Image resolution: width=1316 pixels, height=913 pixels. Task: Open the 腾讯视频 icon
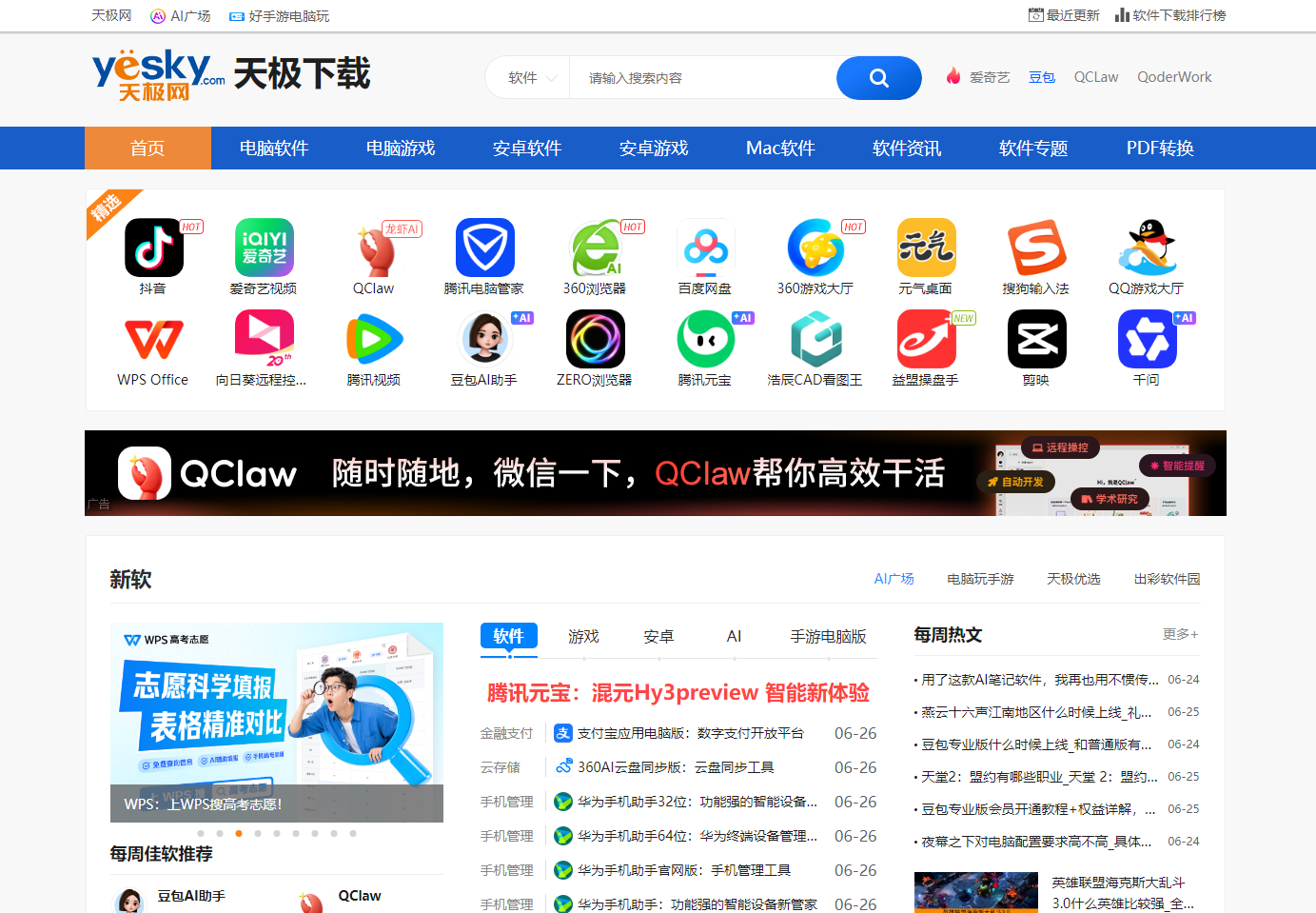pos(374,339)
